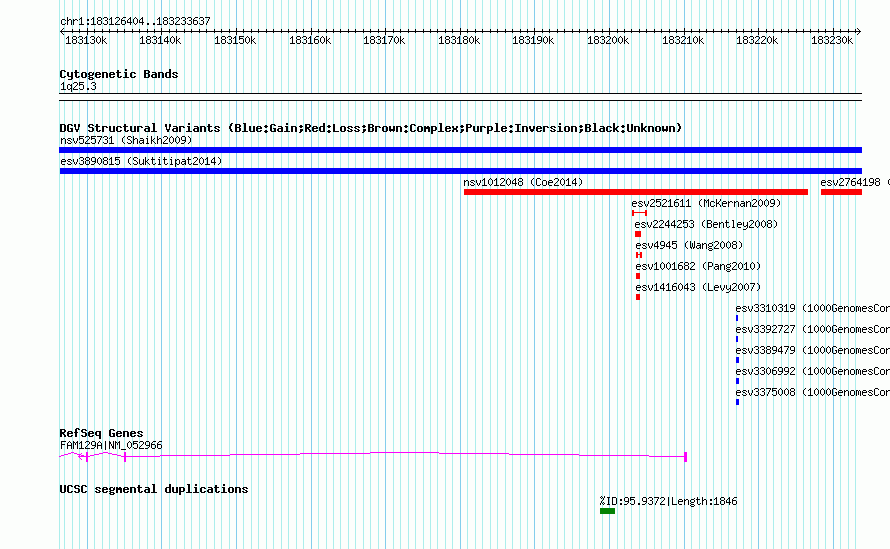The image size is (890, 549).
Task: Open the esv1416043 (Levy2007) label
Action: click(698, 287)
